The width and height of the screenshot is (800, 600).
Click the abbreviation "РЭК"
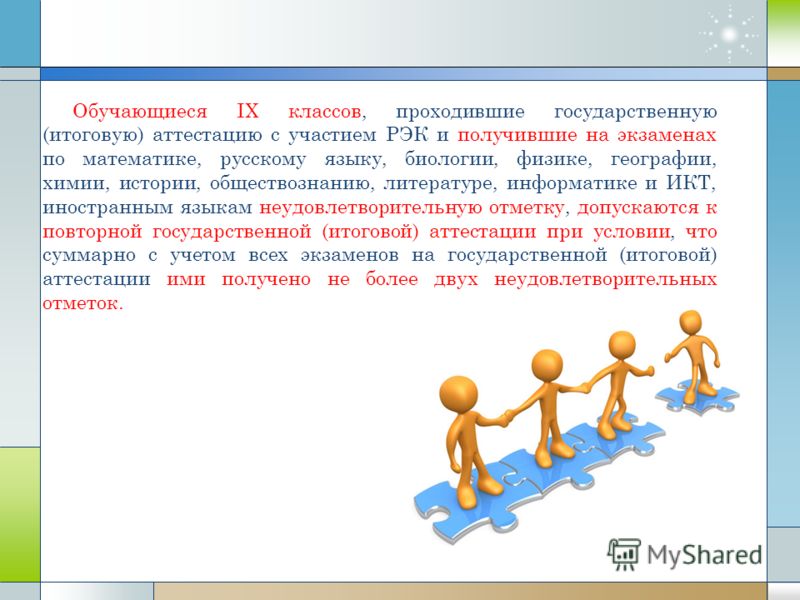click(x=408, y=135)
